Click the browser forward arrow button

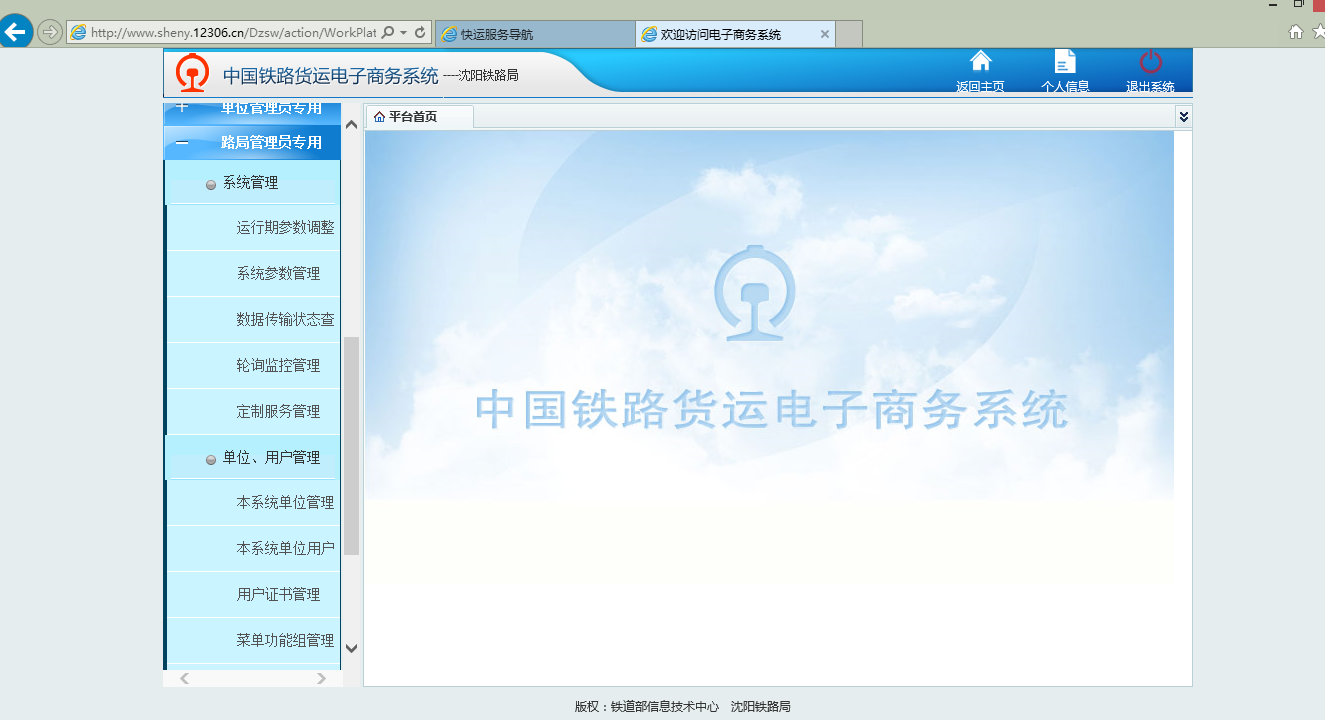click(x=49, y=32)
